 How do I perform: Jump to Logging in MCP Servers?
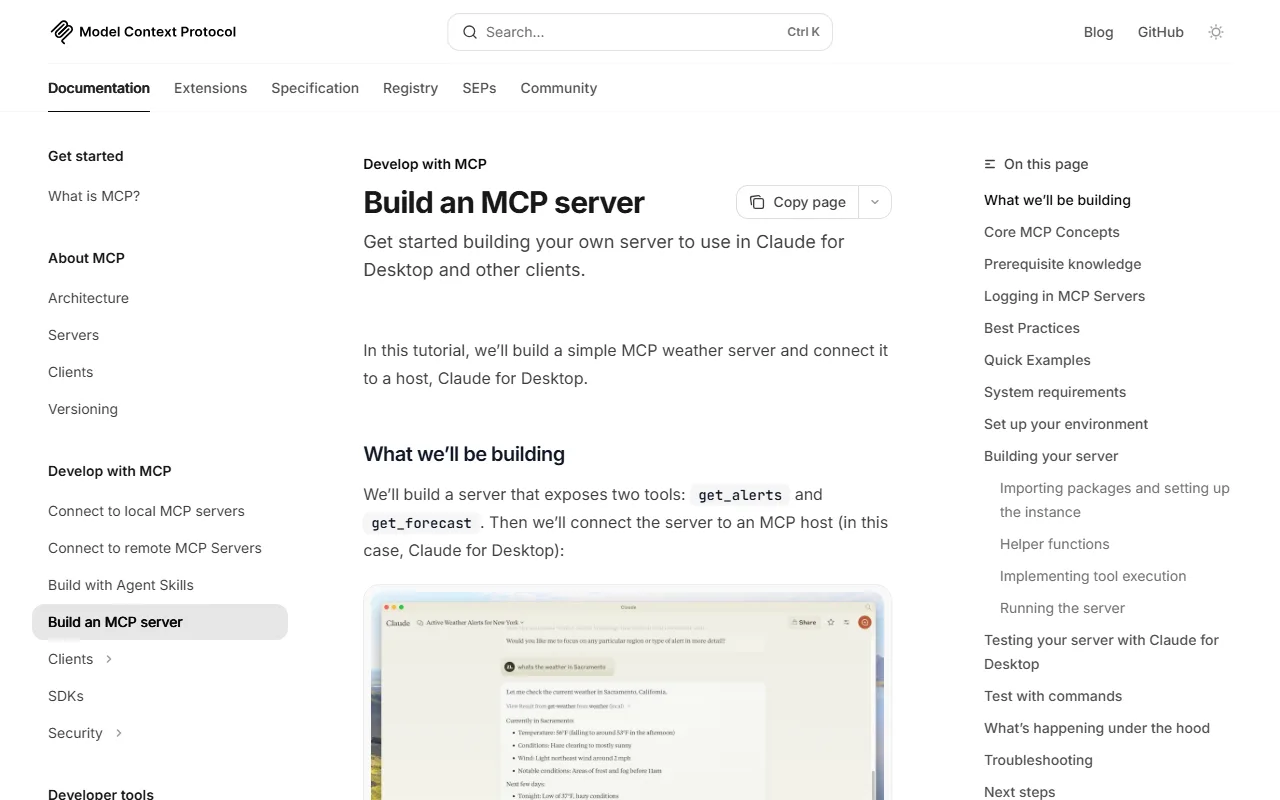(x=1064, y=296)
